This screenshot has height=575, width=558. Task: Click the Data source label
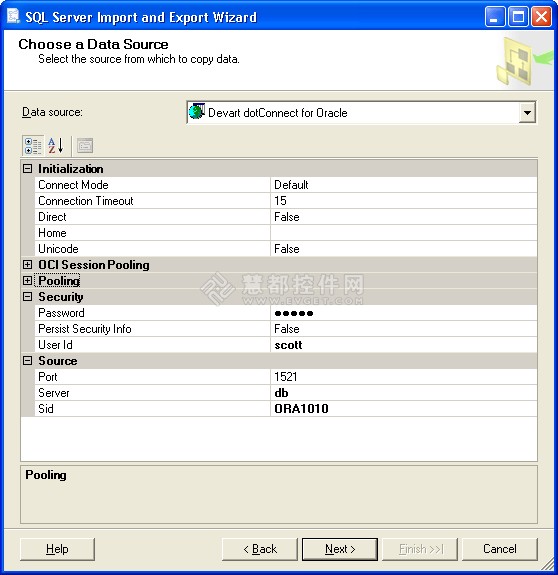52,112
